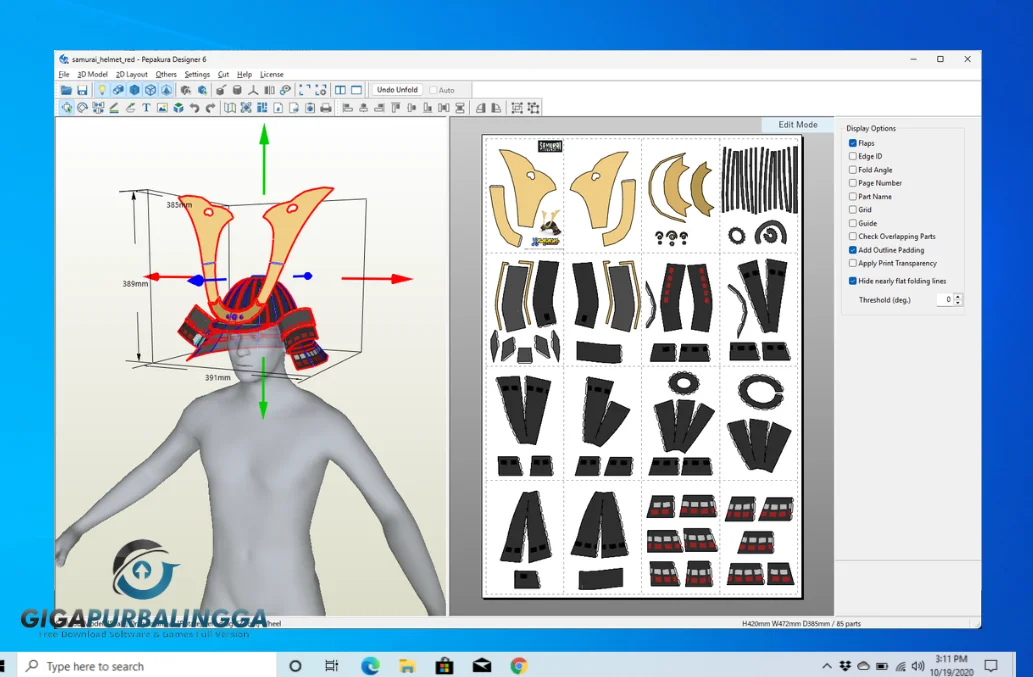
Task: Enable Check Overlapping Parts checkbox
Action: [852, 236]
